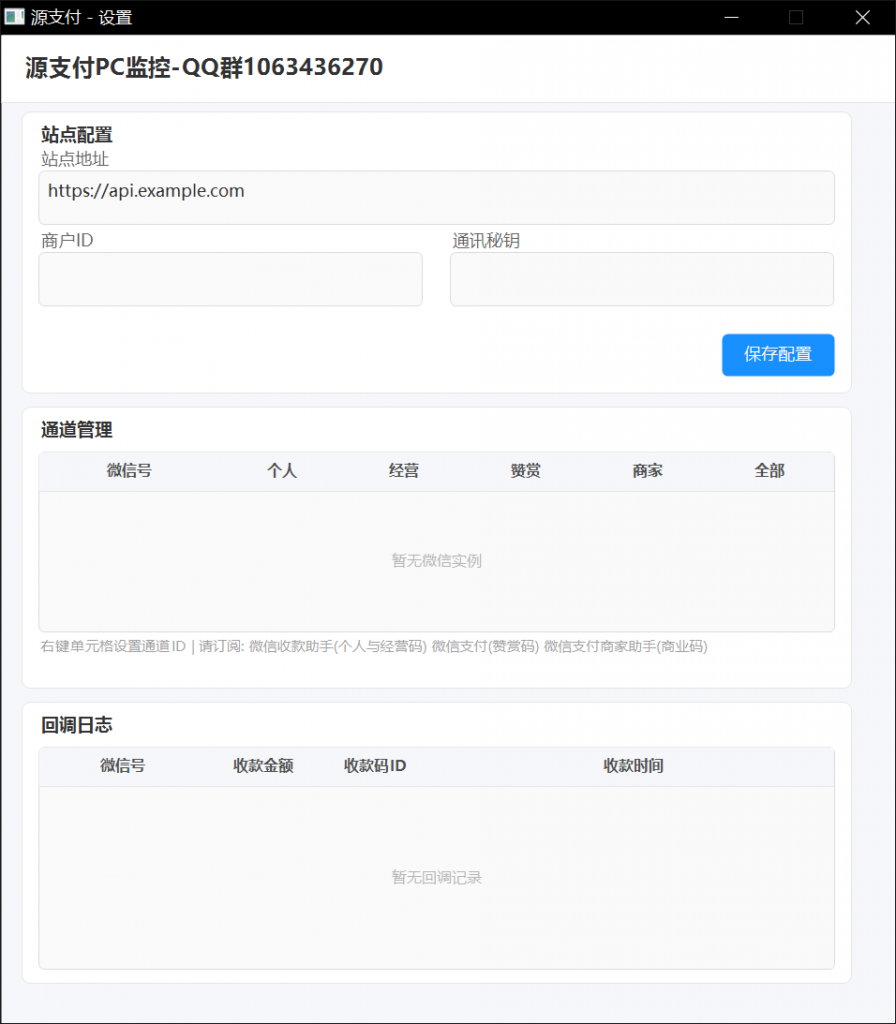
Task: Select 微信号 column header in 通道管理
Action: coord(129,471)
